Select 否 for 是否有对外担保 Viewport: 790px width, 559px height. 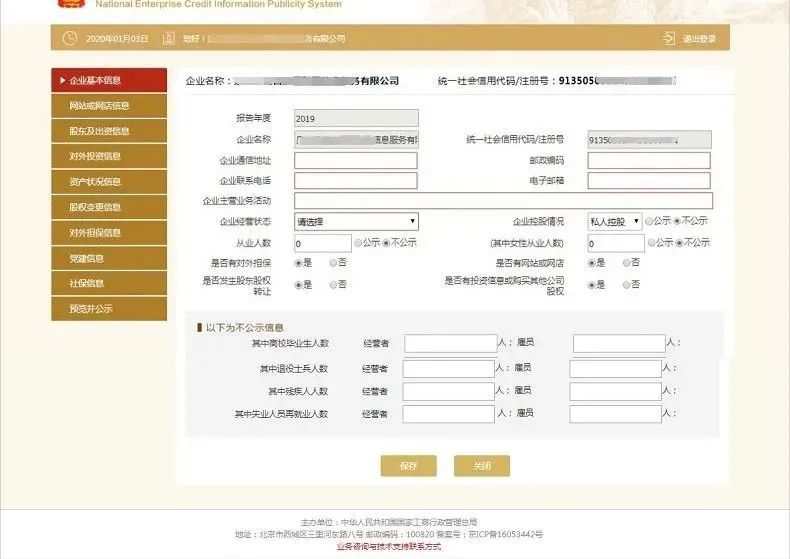(334, 263)
